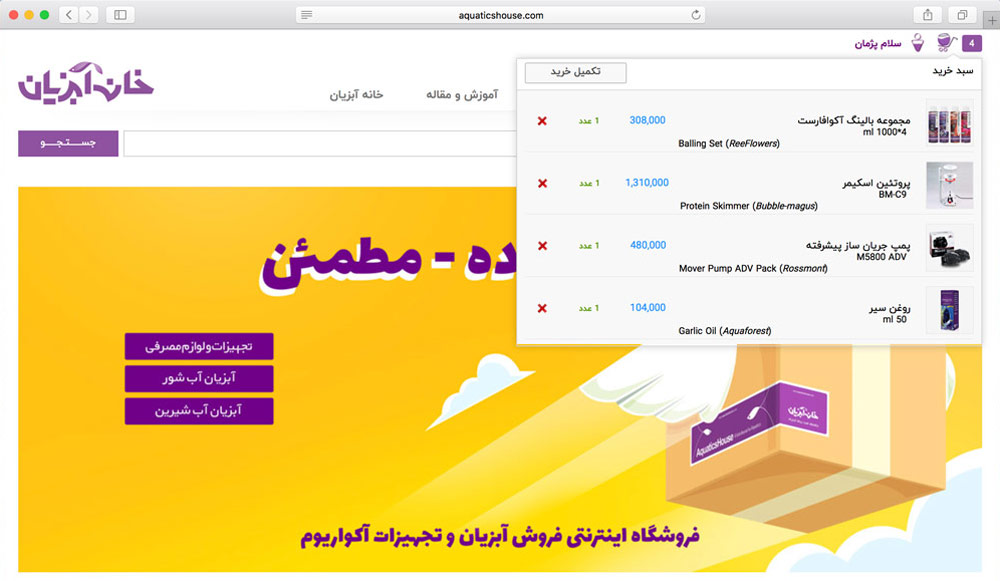Open the آبزیان آب شیرین category button

[x=199, y=411]
